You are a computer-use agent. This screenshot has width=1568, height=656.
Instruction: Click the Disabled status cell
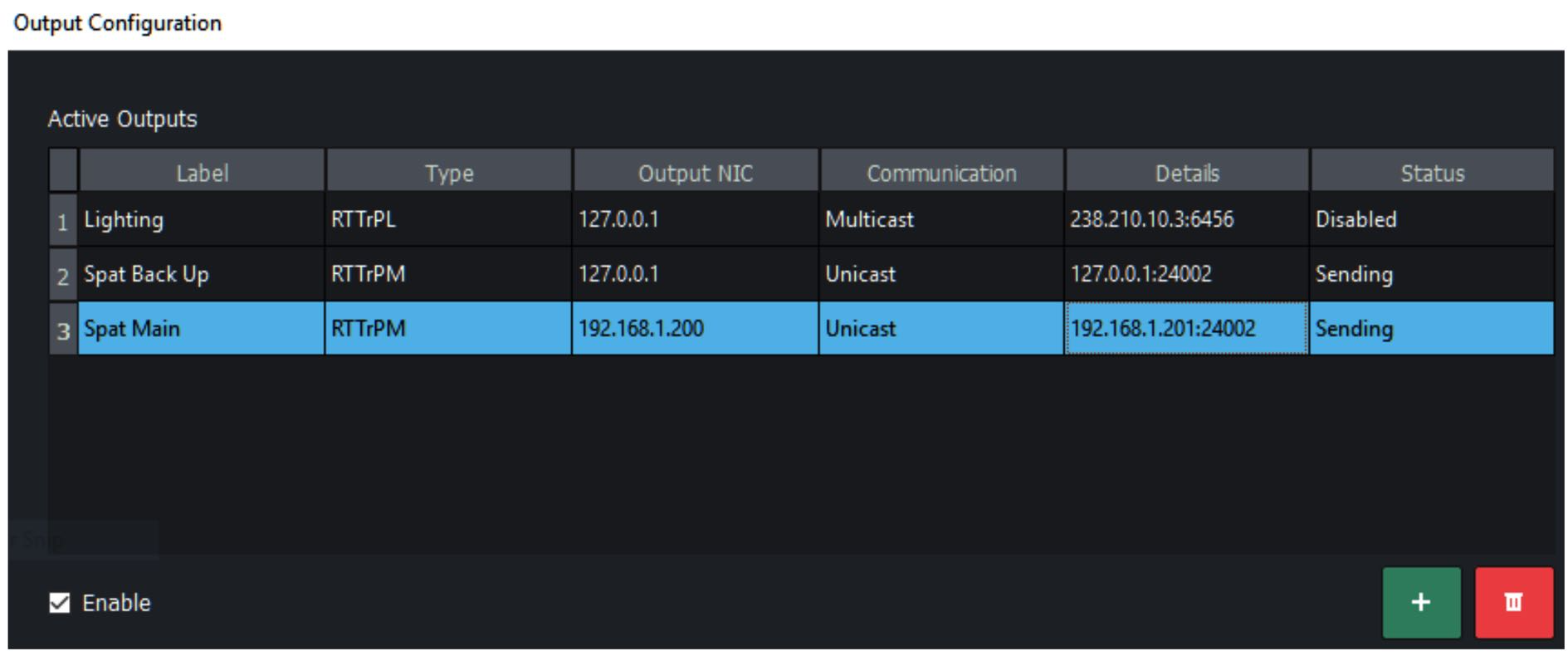1432,220
